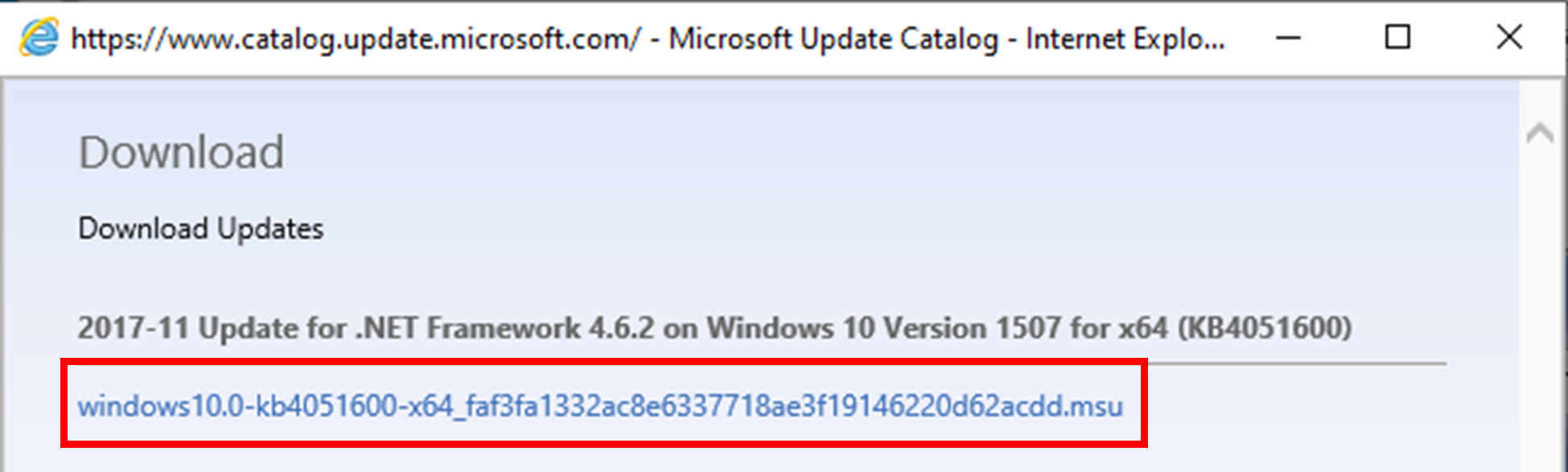
Task: Click the (KB4051600) text in update title
Action: pos(1264,328)
